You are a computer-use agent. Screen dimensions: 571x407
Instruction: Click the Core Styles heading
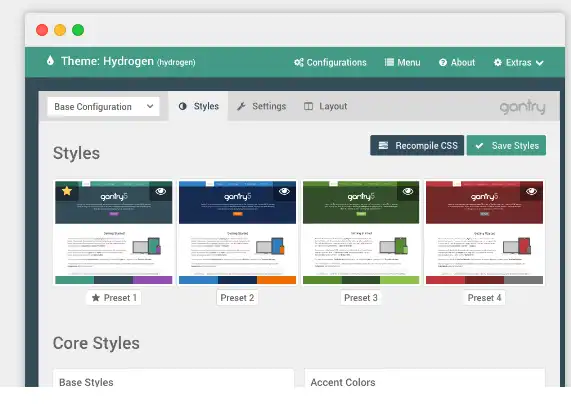pos(96,343)
